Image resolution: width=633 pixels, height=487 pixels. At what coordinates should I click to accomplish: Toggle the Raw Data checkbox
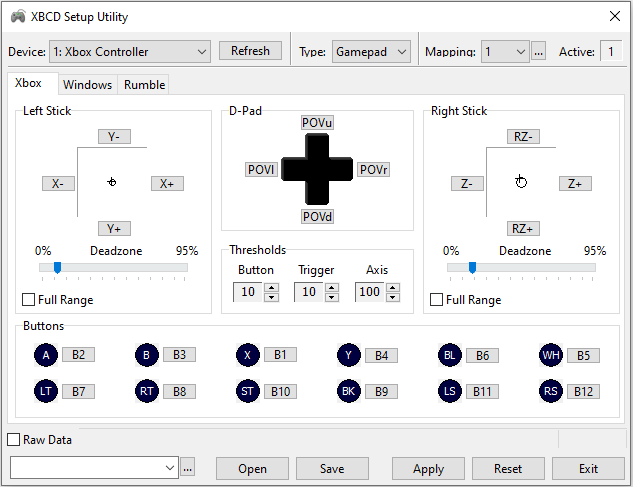tap(14, 440)
